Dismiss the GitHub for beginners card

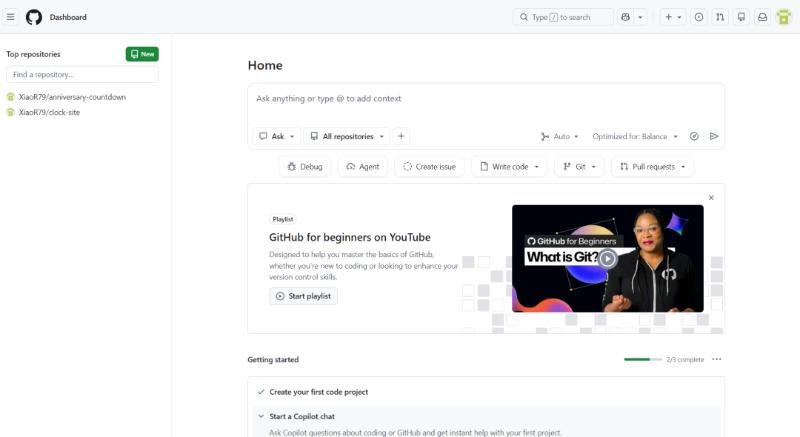(711, 198)
